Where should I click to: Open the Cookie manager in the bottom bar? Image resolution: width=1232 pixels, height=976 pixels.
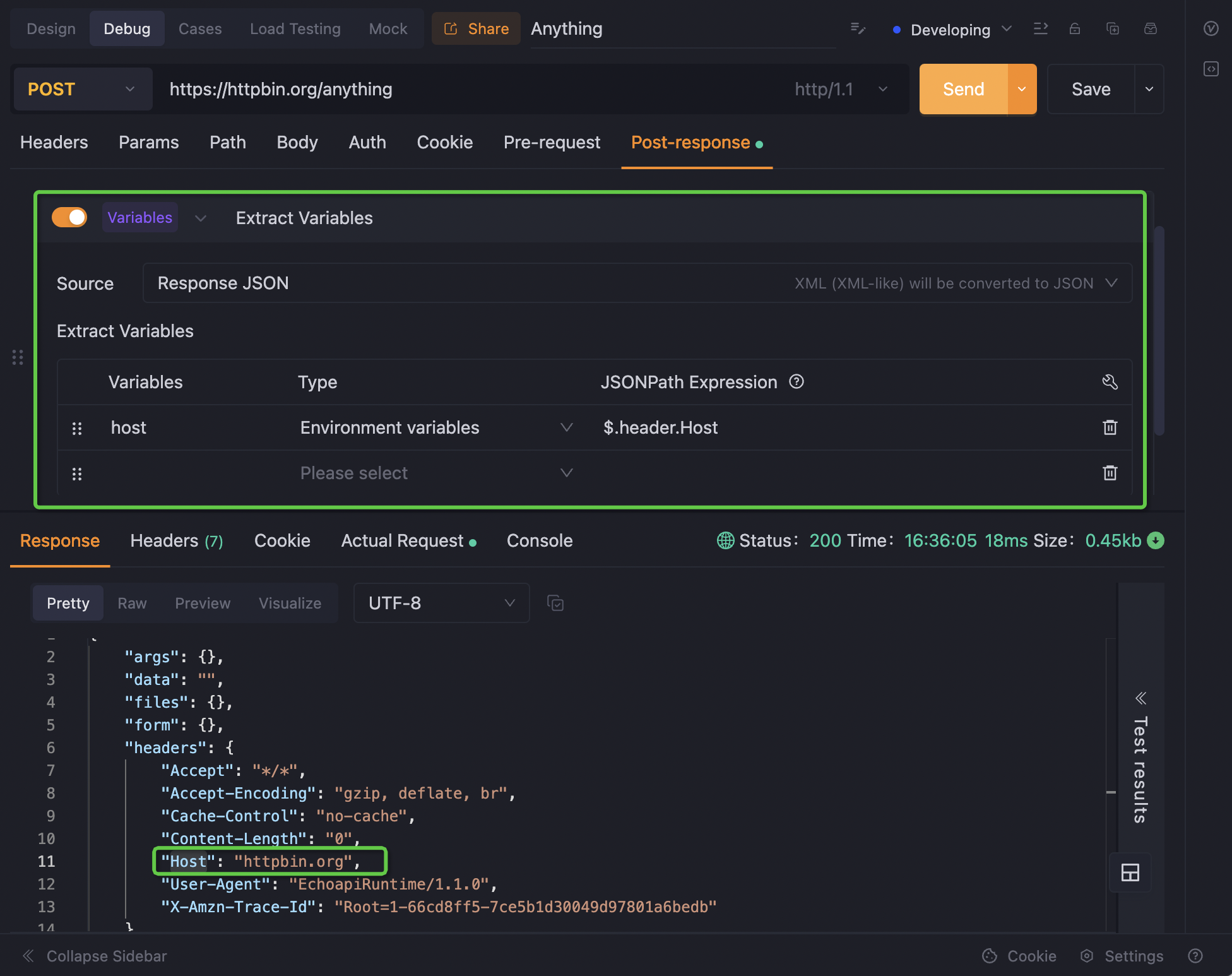coord(1019,956)
